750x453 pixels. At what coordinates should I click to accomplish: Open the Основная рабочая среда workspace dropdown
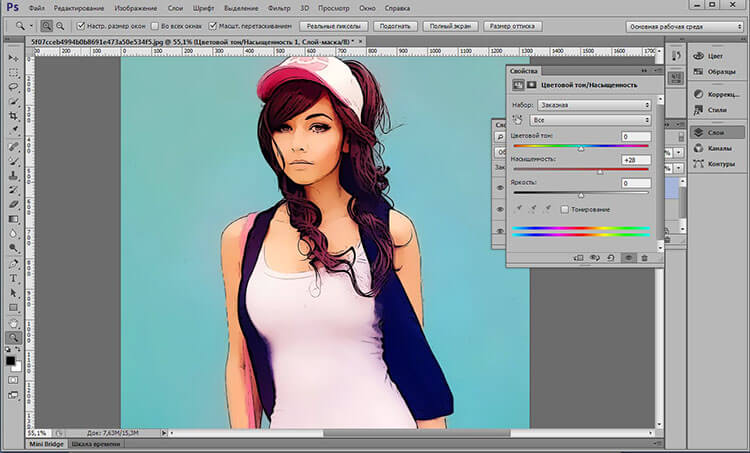click(683, 25)
